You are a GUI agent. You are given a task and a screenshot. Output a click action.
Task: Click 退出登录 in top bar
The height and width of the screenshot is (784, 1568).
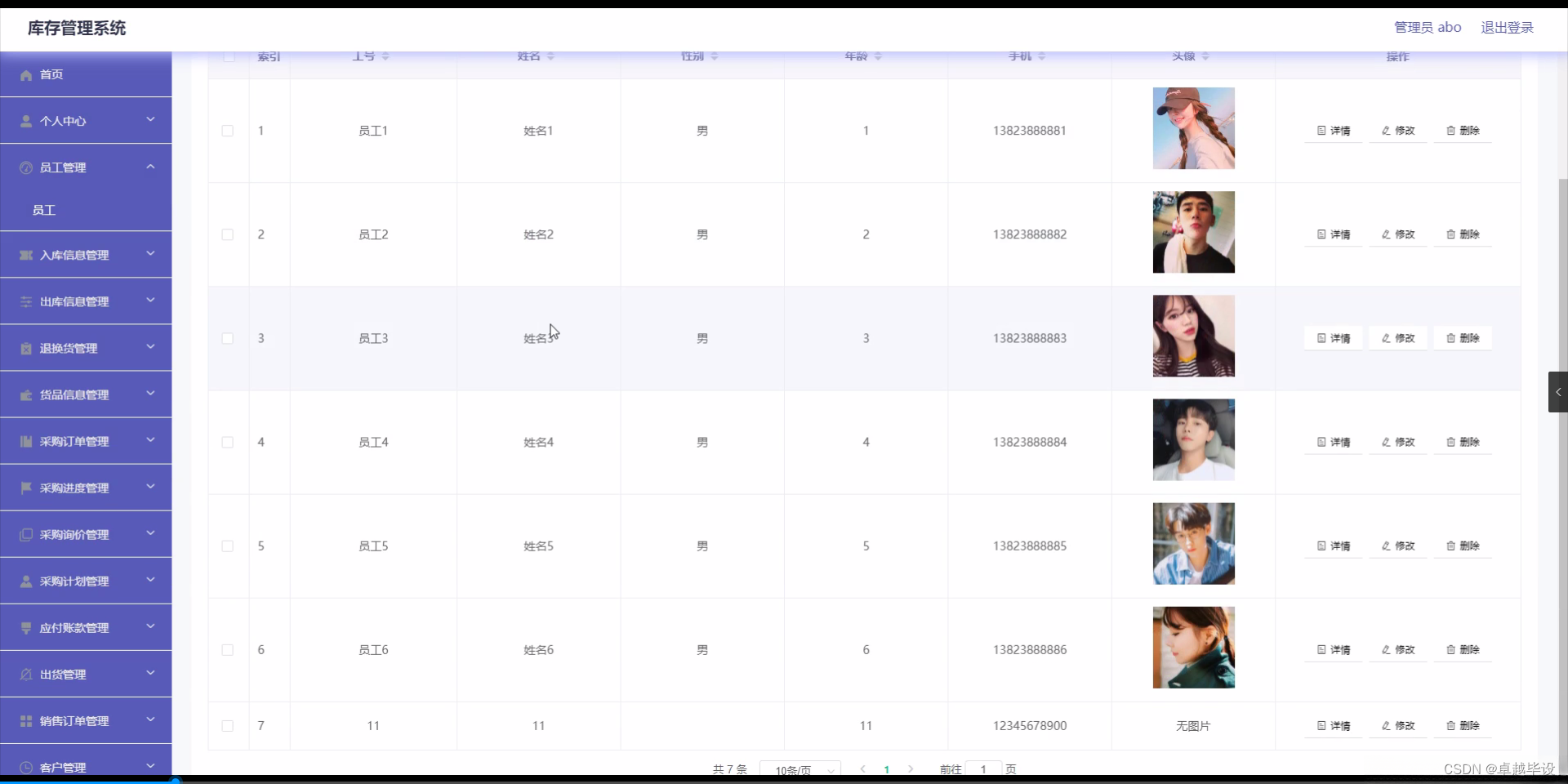click(1507, 27)
